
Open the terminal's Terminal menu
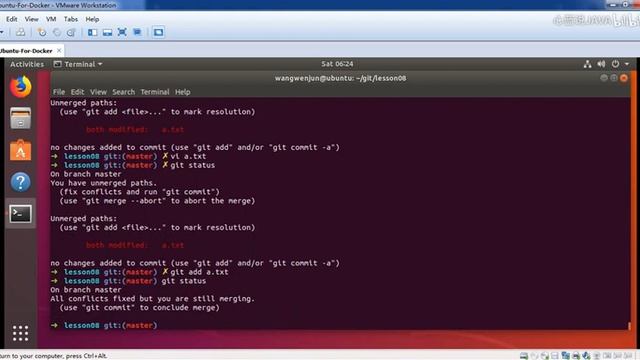click(155, 92)
